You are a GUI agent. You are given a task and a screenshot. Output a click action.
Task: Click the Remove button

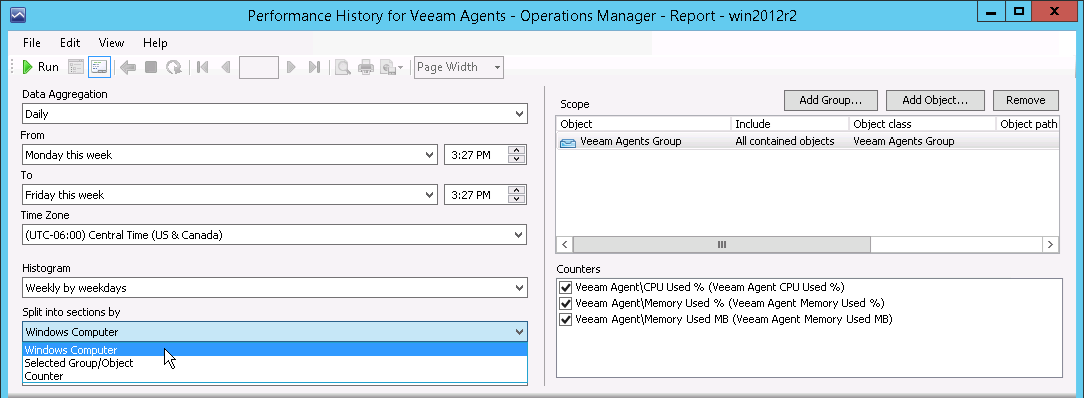[x=1025, y=100]
